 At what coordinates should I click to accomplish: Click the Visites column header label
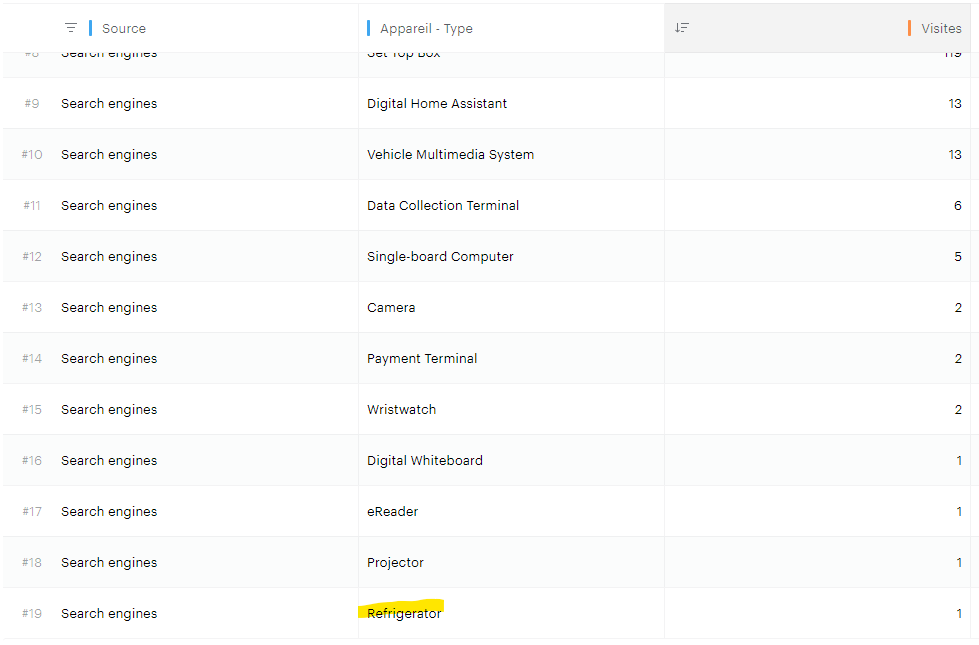(x=941, y=28)
